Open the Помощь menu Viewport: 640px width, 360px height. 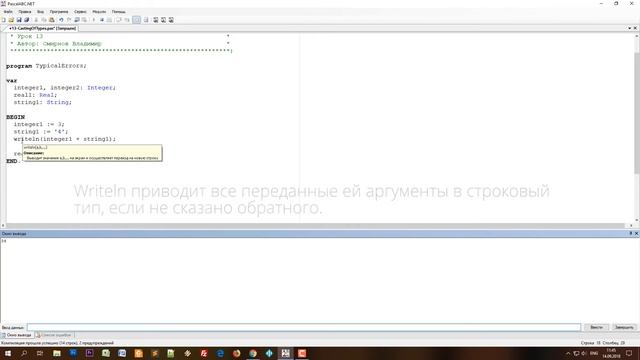pos(118,12)
